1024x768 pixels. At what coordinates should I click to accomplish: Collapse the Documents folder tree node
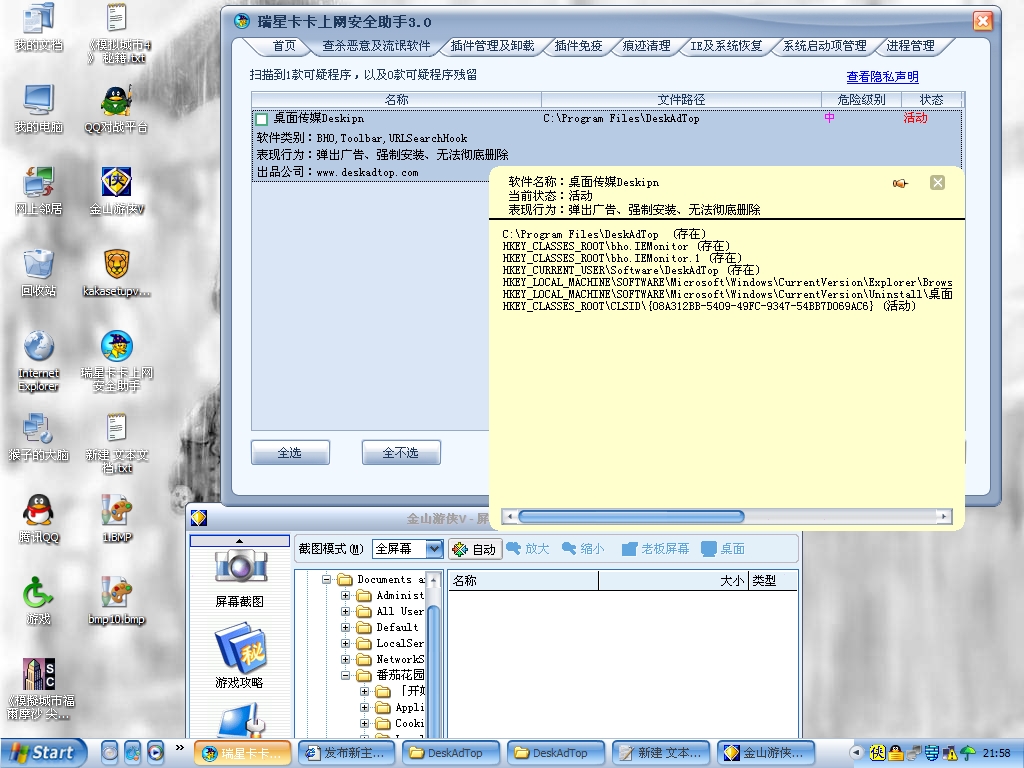pyautogui.click(x=327, y=579)
